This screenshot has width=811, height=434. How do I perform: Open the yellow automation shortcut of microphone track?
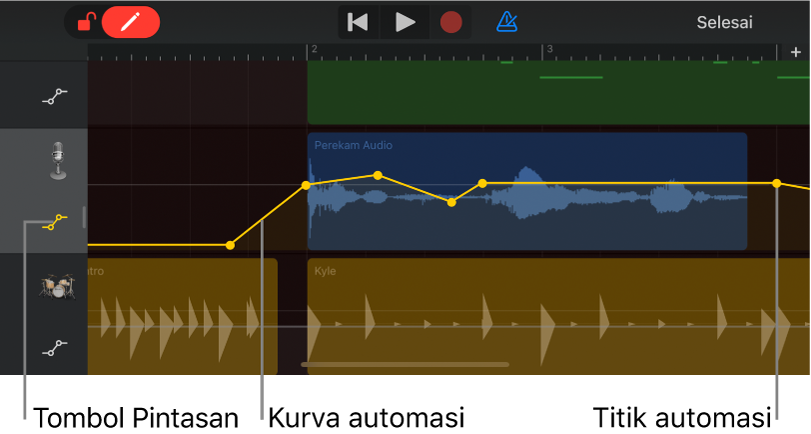(54, 222)
